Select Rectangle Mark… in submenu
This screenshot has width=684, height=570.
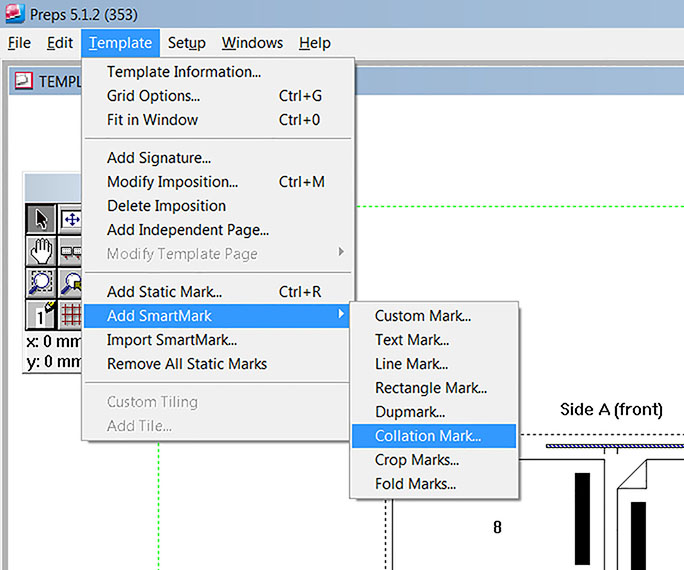pyautogui.click(x=434, y=387)
